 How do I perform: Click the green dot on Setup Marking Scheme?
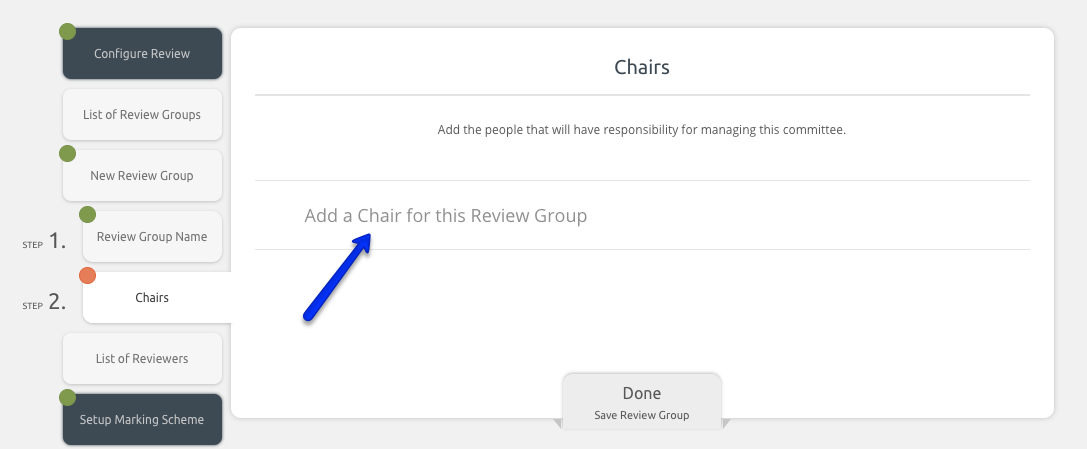67,398
